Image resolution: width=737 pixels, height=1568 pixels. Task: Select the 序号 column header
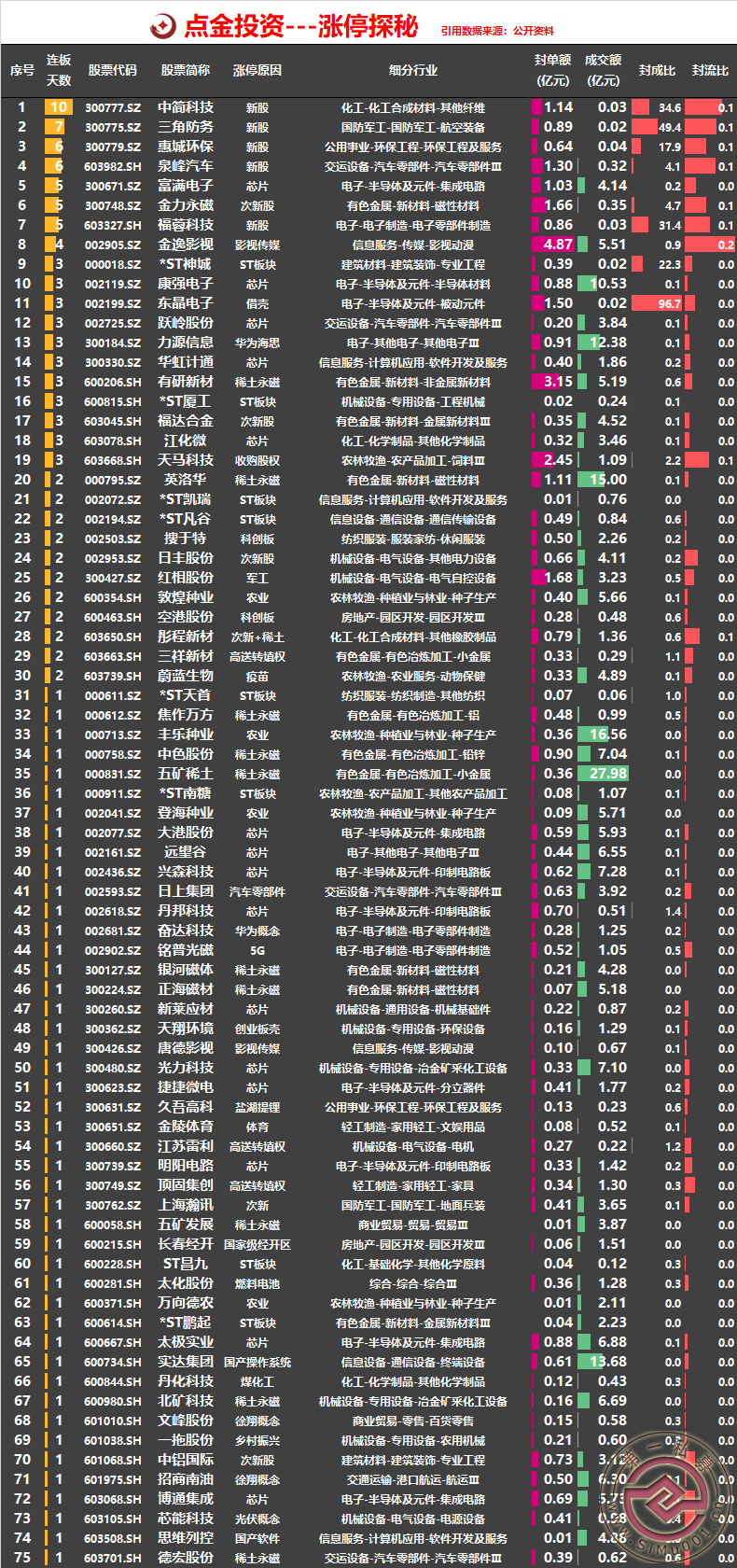point(22,71)
